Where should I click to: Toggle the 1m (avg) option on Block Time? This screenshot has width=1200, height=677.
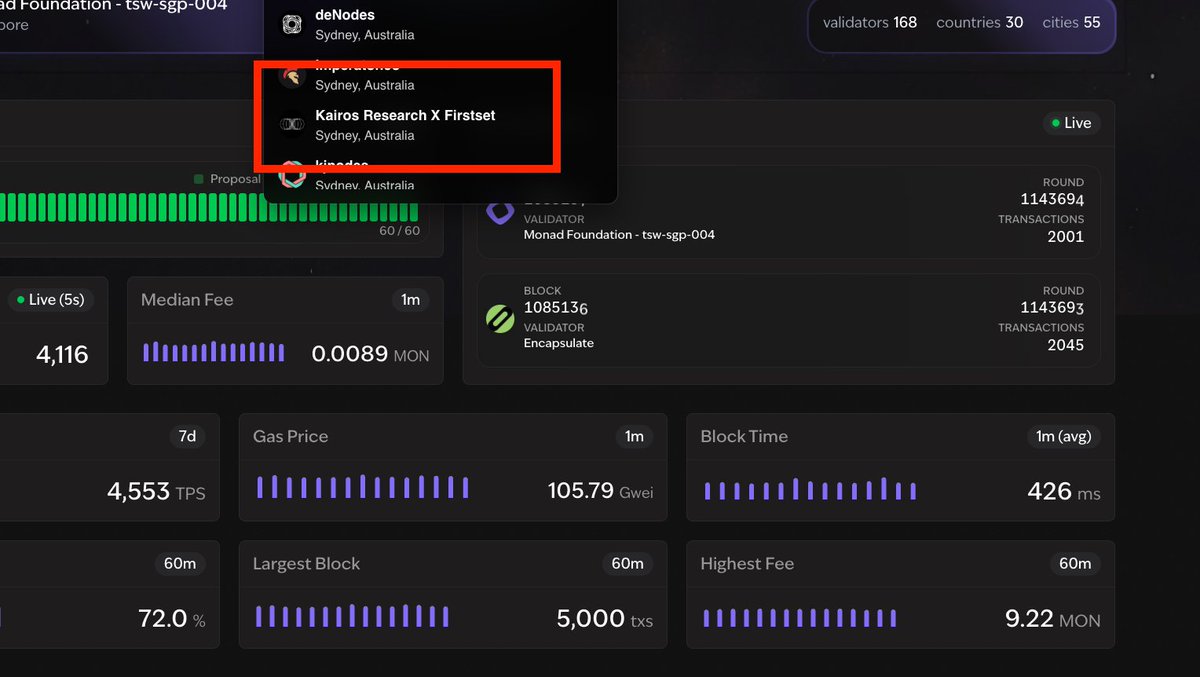[x=1064, y=436]
